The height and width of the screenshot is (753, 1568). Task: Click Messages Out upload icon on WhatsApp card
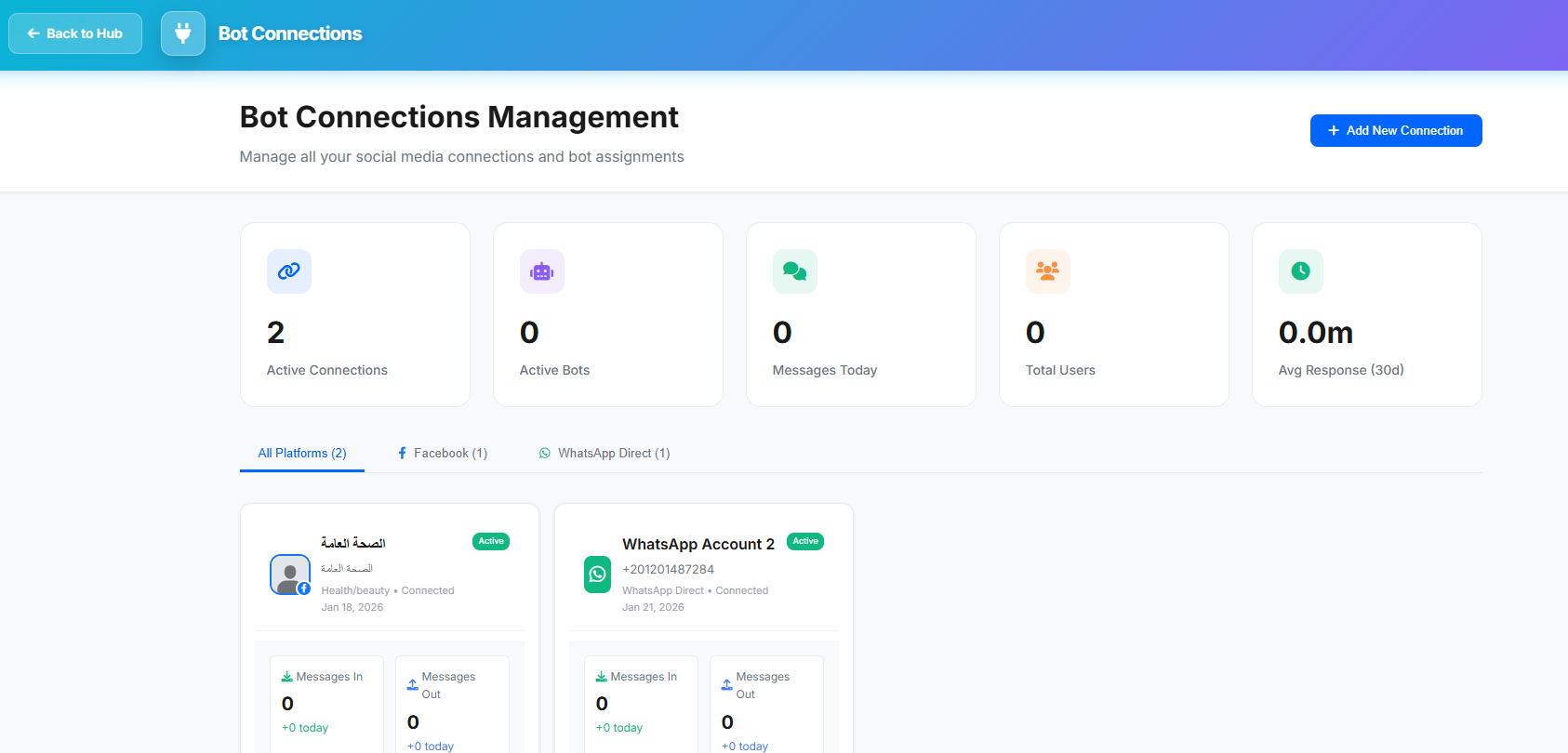pyautogui.click(x=726, y=685)
